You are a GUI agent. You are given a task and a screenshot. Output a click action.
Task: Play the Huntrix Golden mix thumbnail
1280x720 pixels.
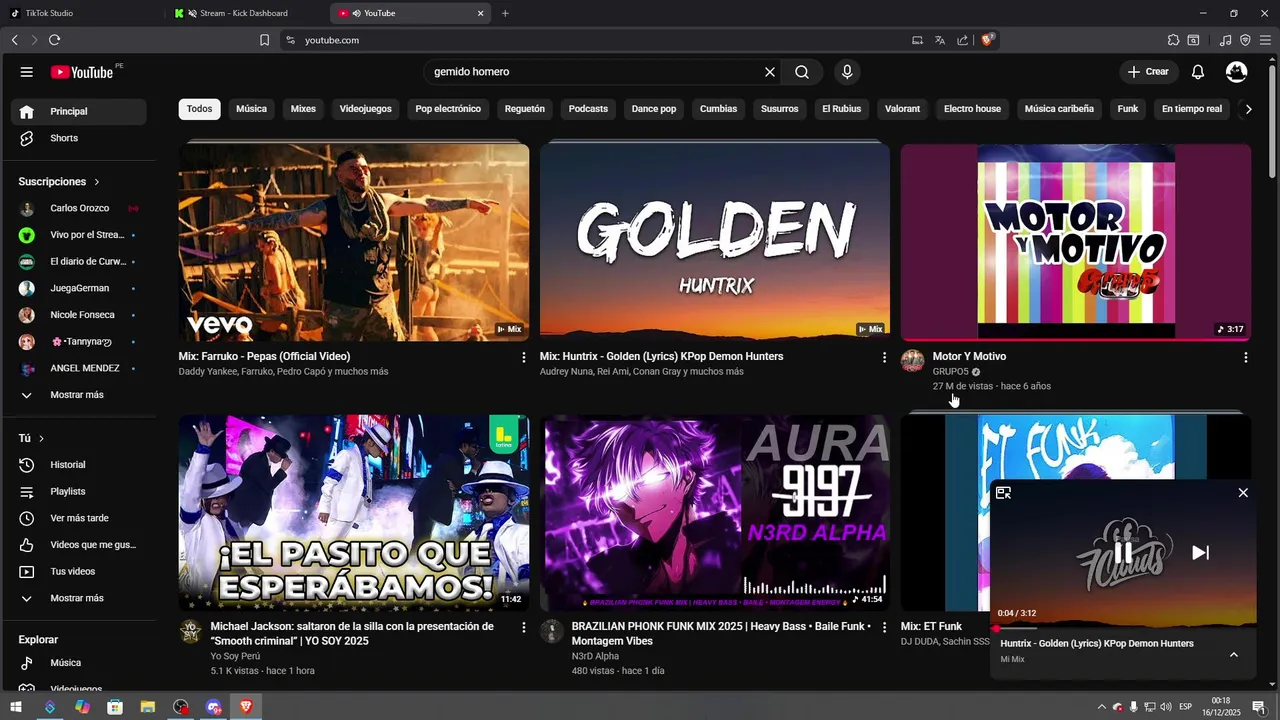click(x=715, y=242)
